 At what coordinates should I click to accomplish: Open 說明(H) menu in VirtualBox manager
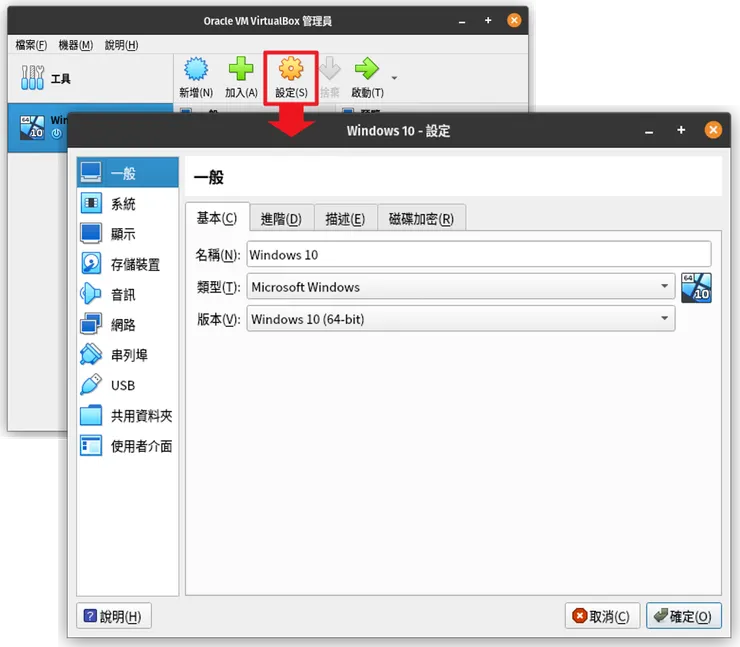coord(121,45)
